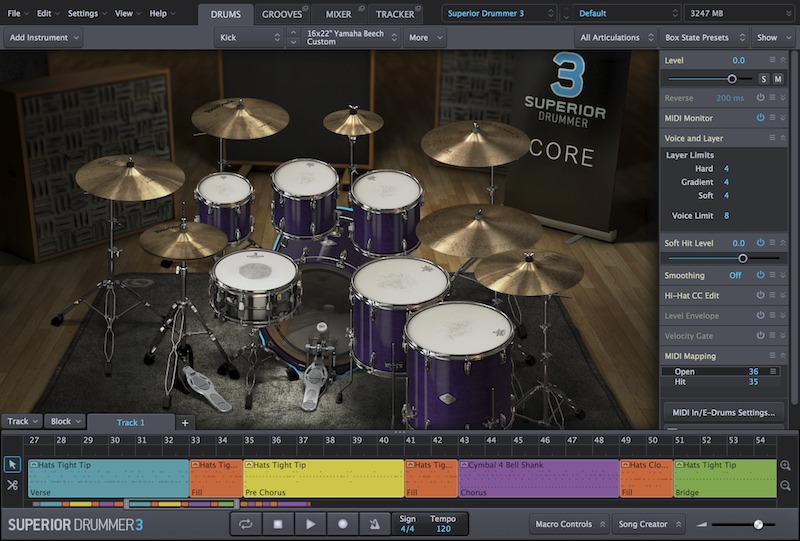Screen dimensions: 800x541
Task: Adjust the master volume slider knob
Action: 758,524
